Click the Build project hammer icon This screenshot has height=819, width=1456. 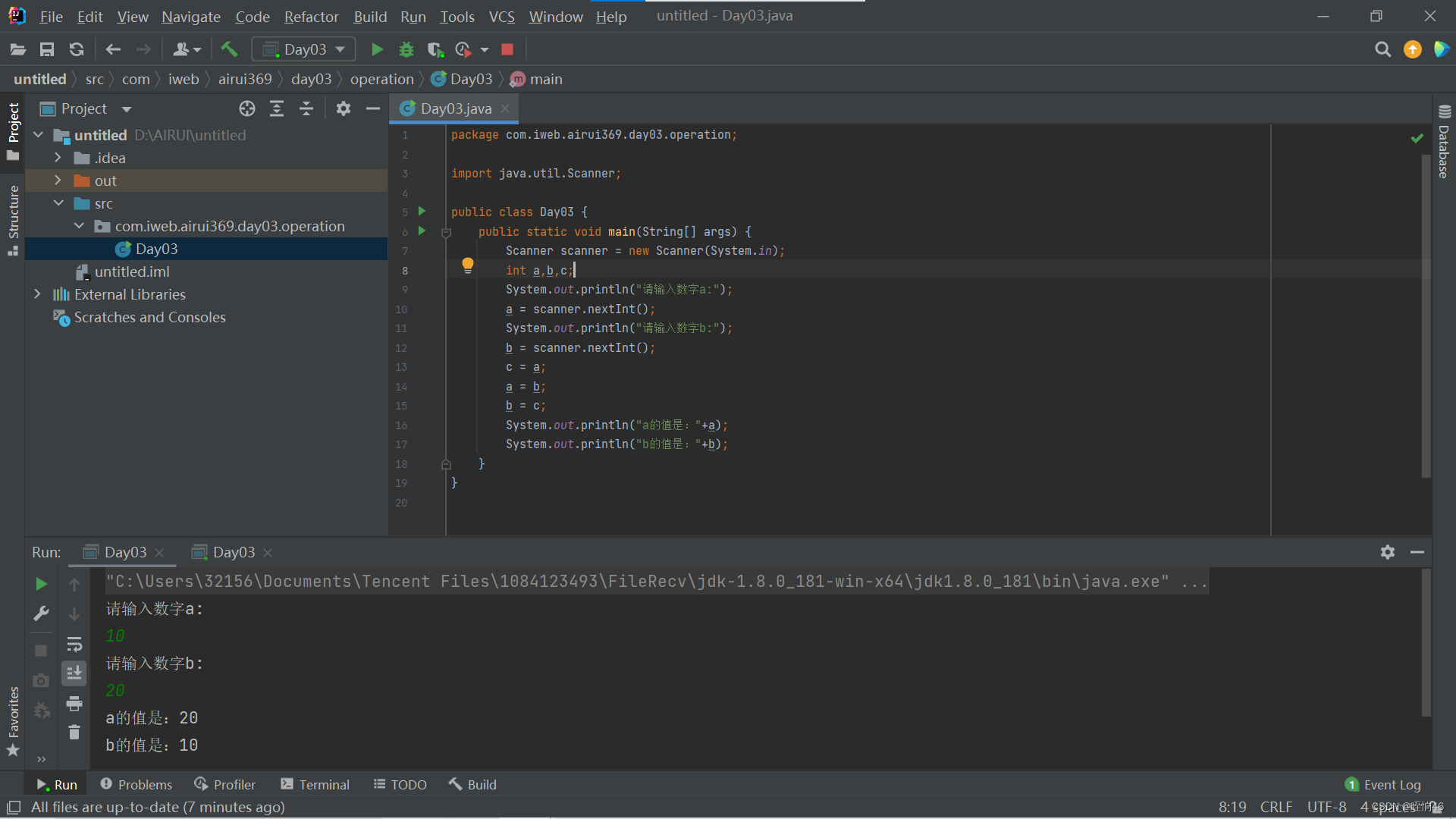click(229, 50)
